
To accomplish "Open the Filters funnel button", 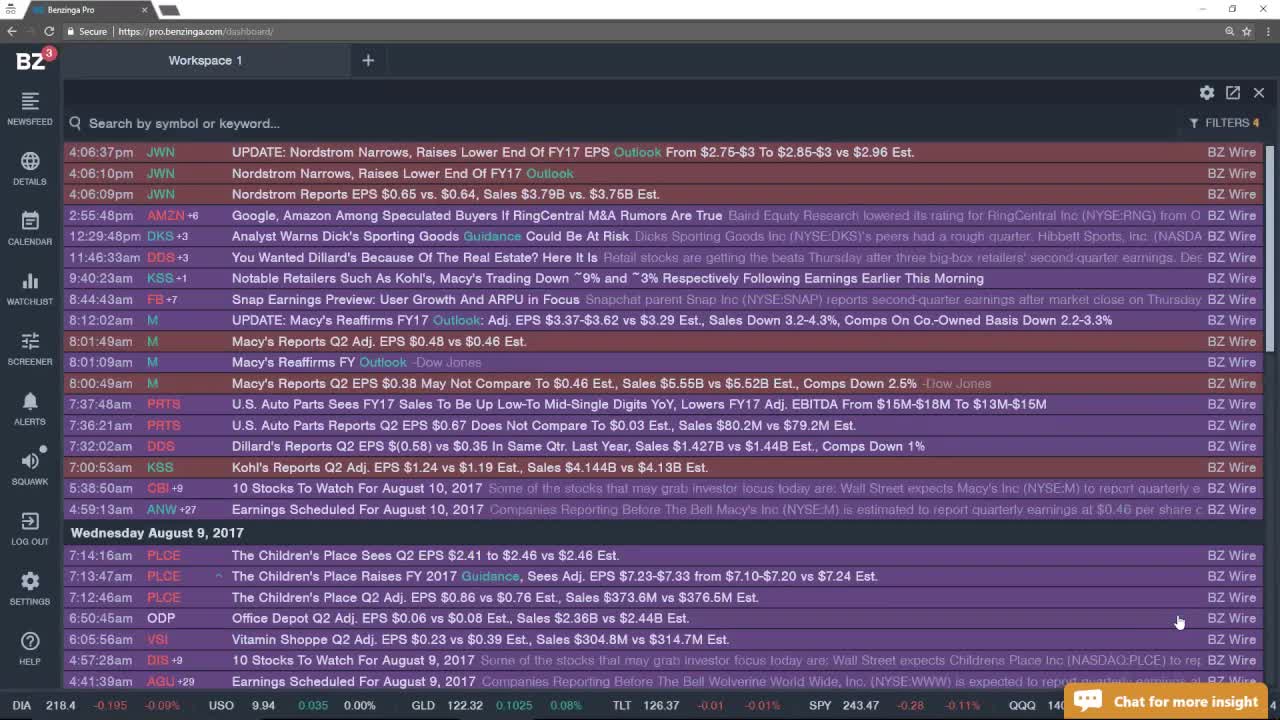I will pyautogui.click(x=1224, y=123).
